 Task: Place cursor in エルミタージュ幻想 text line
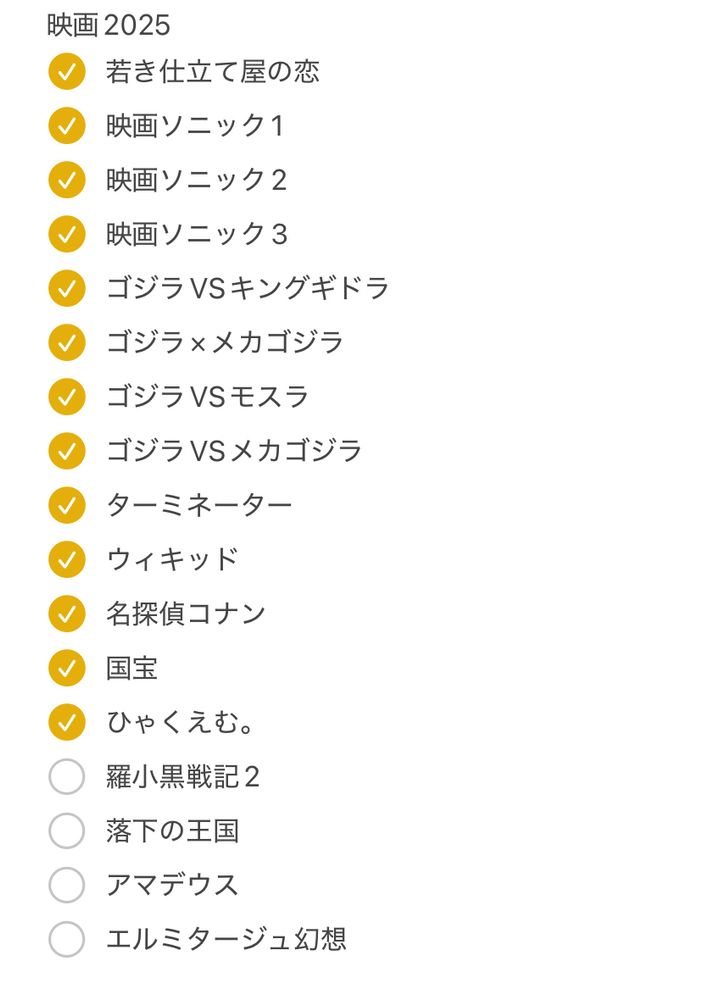(x=226, y=939)
